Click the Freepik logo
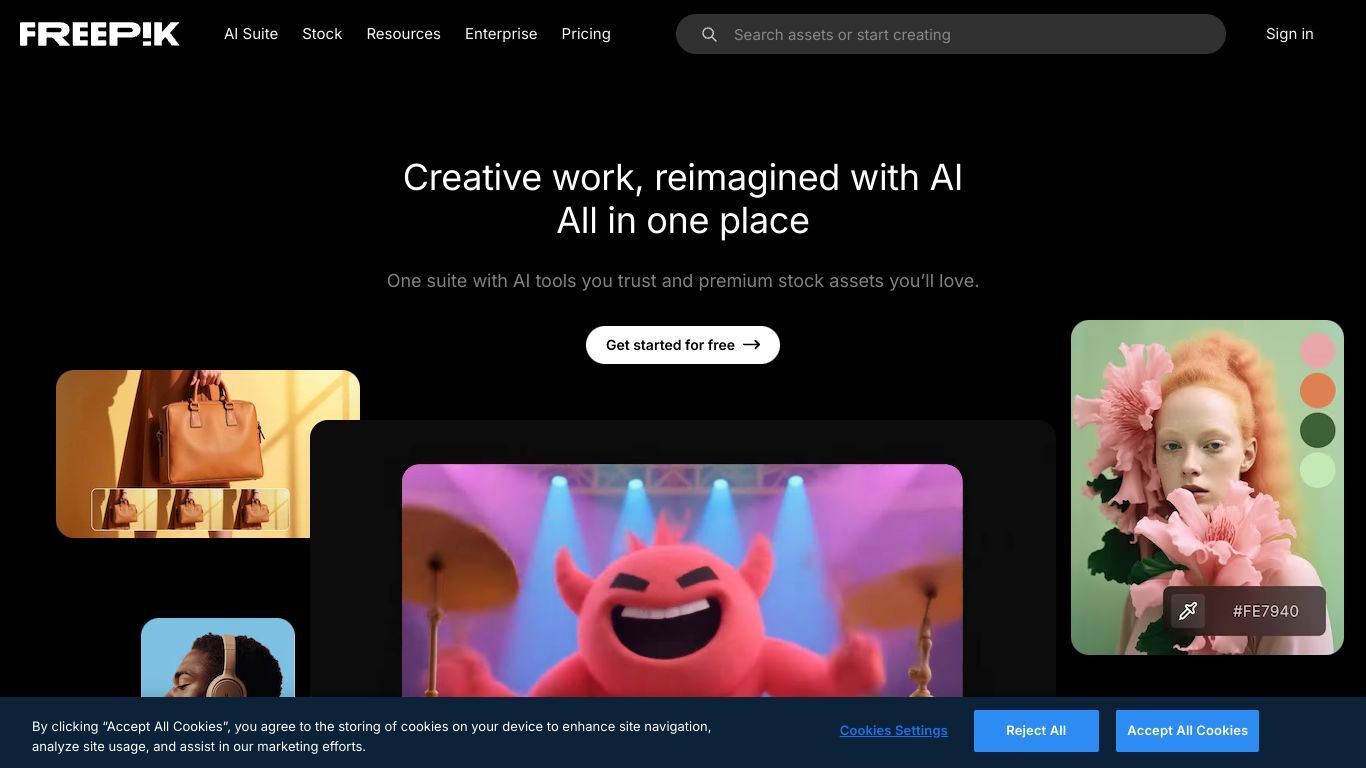The width and height of the screenshot is (1366, 768). click(100, 34)
